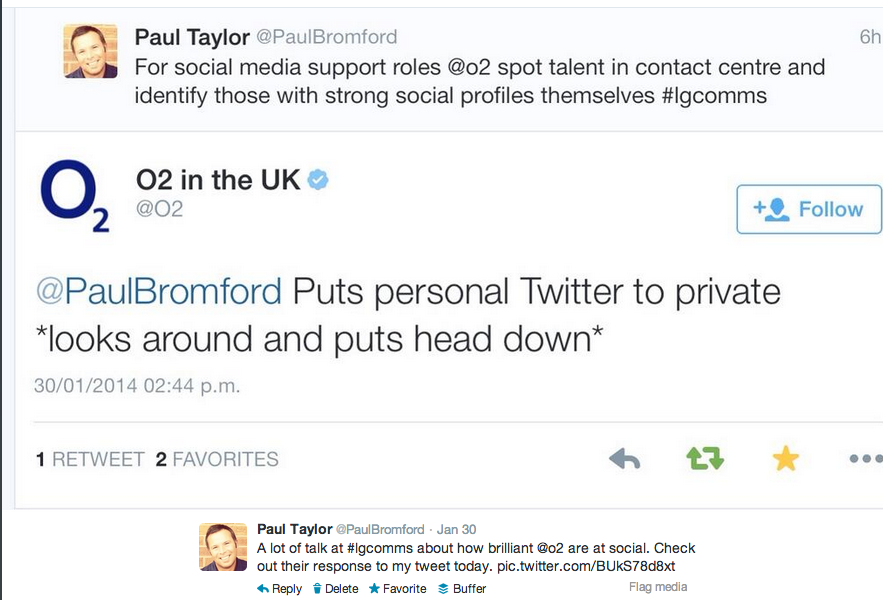Follow the O2 in the UK account

pyautogui.click(x=809, y=209)
